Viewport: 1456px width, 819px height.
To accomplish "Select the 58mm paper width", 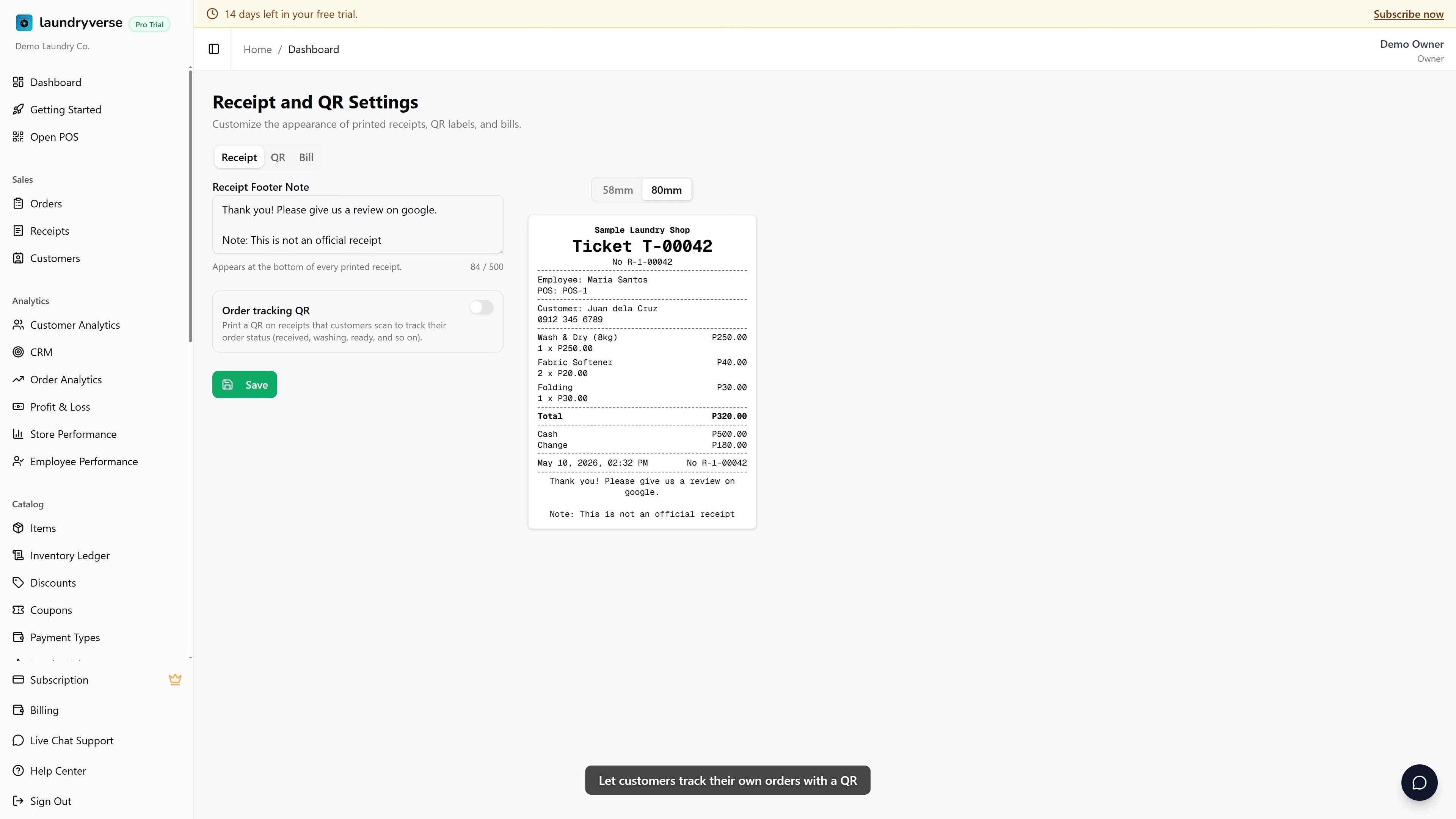I will coord(617,190).
